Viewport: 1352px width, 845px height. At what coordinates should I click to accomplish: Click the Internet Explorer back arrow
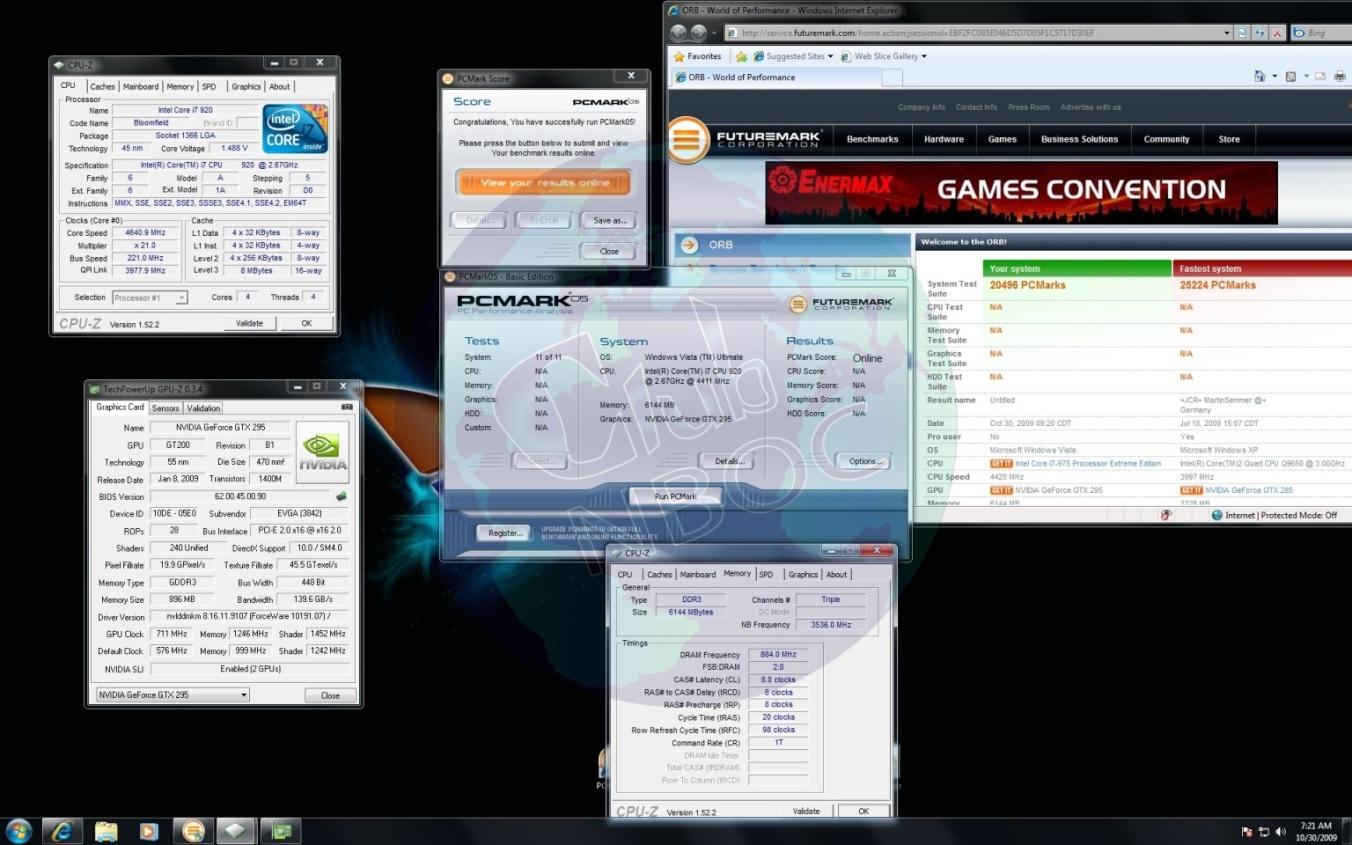[679, 33]
